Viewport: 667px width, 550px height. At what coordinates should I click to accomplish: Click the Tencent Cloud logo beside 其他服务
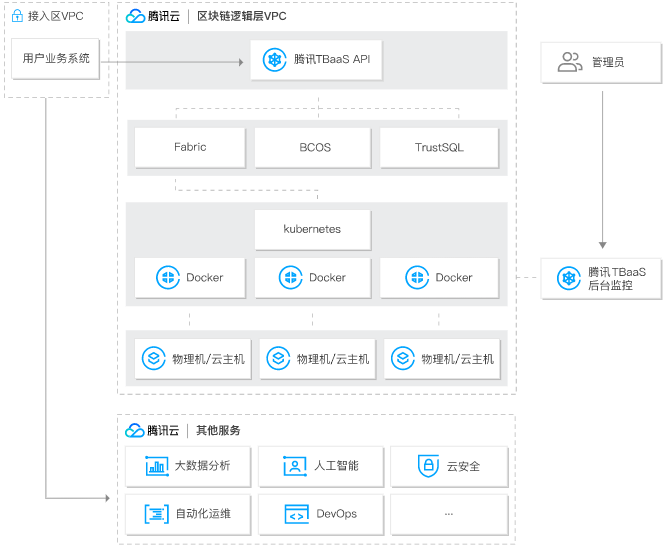(x=134, y=430)
